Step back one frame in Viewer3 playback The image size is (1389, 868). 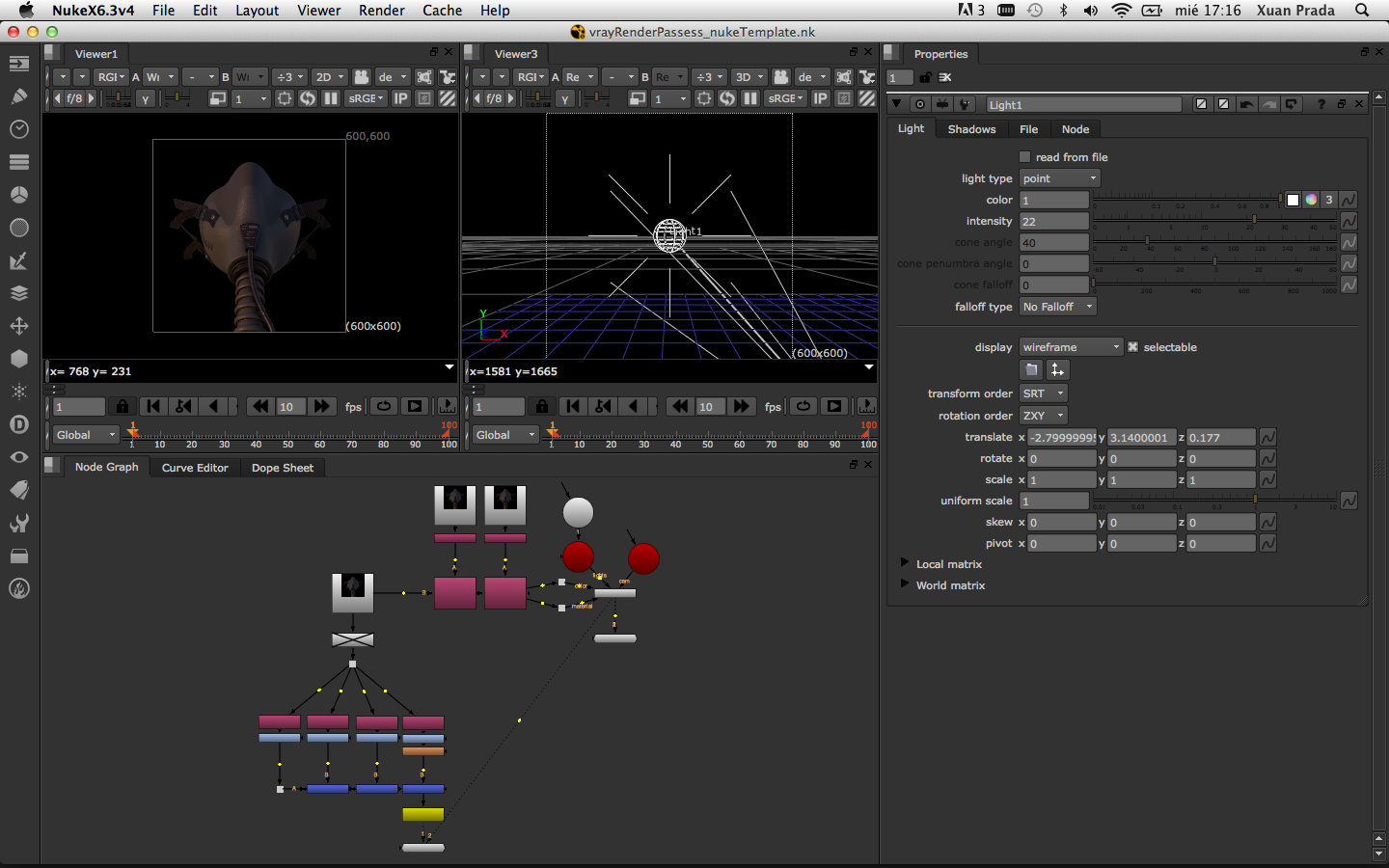[634, 407]
